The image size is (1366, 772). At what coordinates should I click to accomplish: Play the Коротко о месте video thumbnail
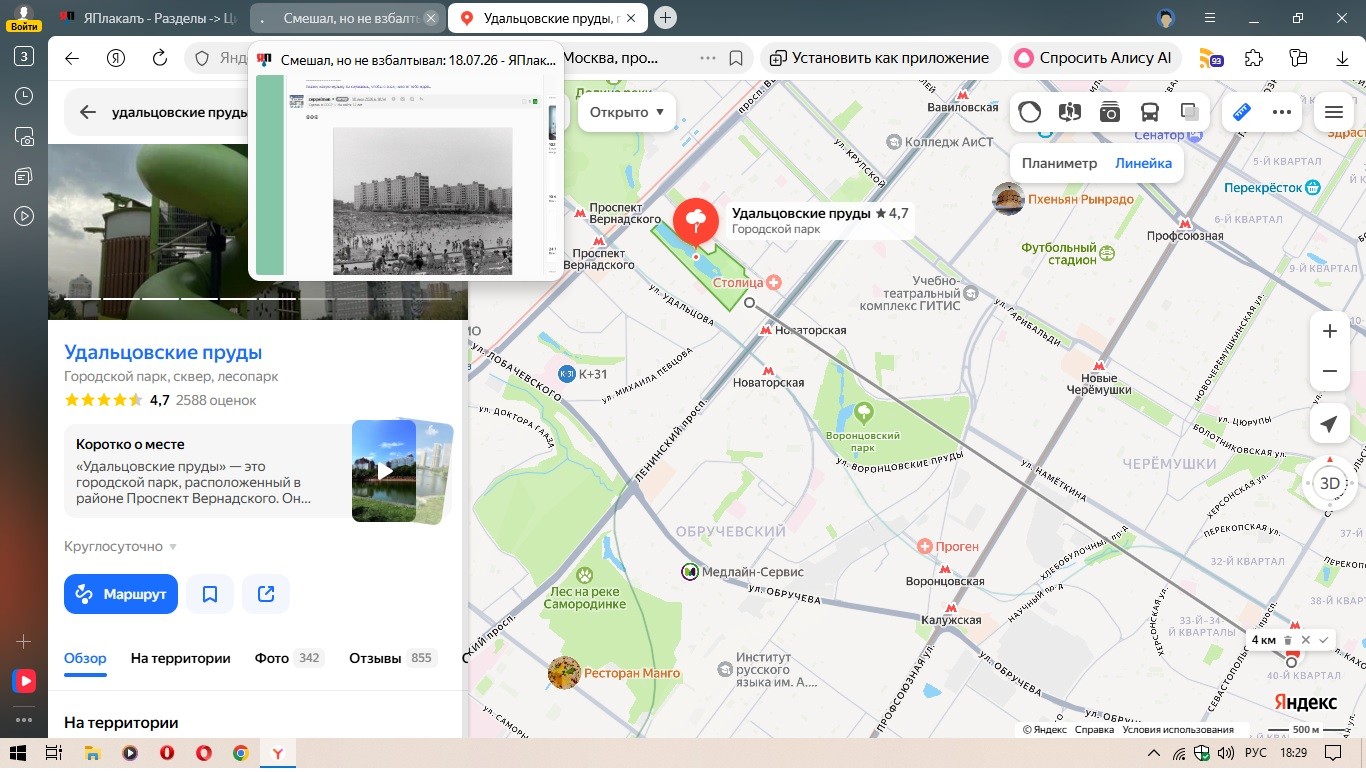384,471
